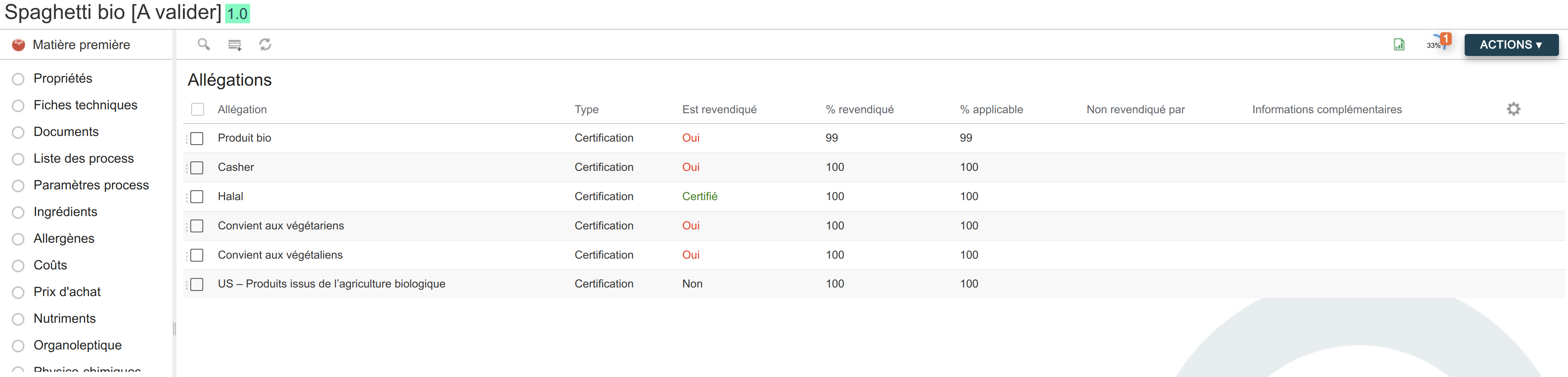Tick the Halal row checkbox
The image size is (1568, 377).
(x=197, y=197)
